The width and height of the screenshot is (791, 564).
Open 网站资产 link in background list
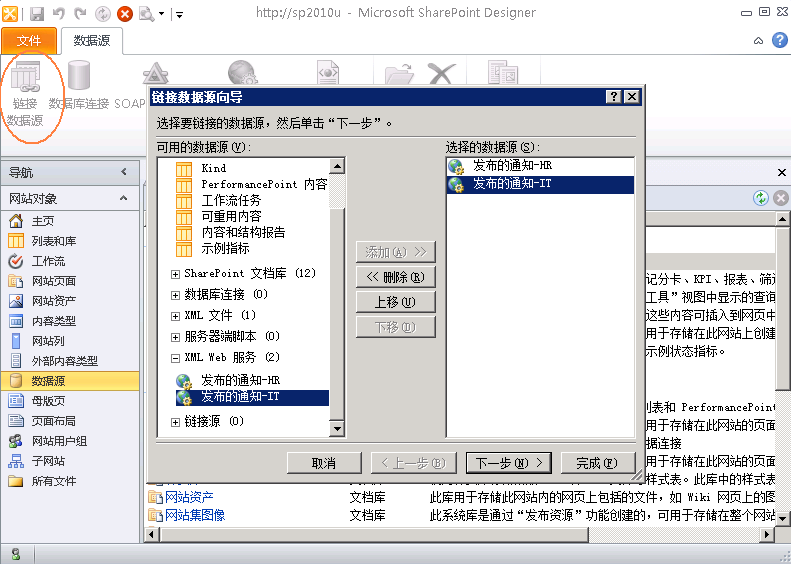pyautogui.click(x=189, y=497)
